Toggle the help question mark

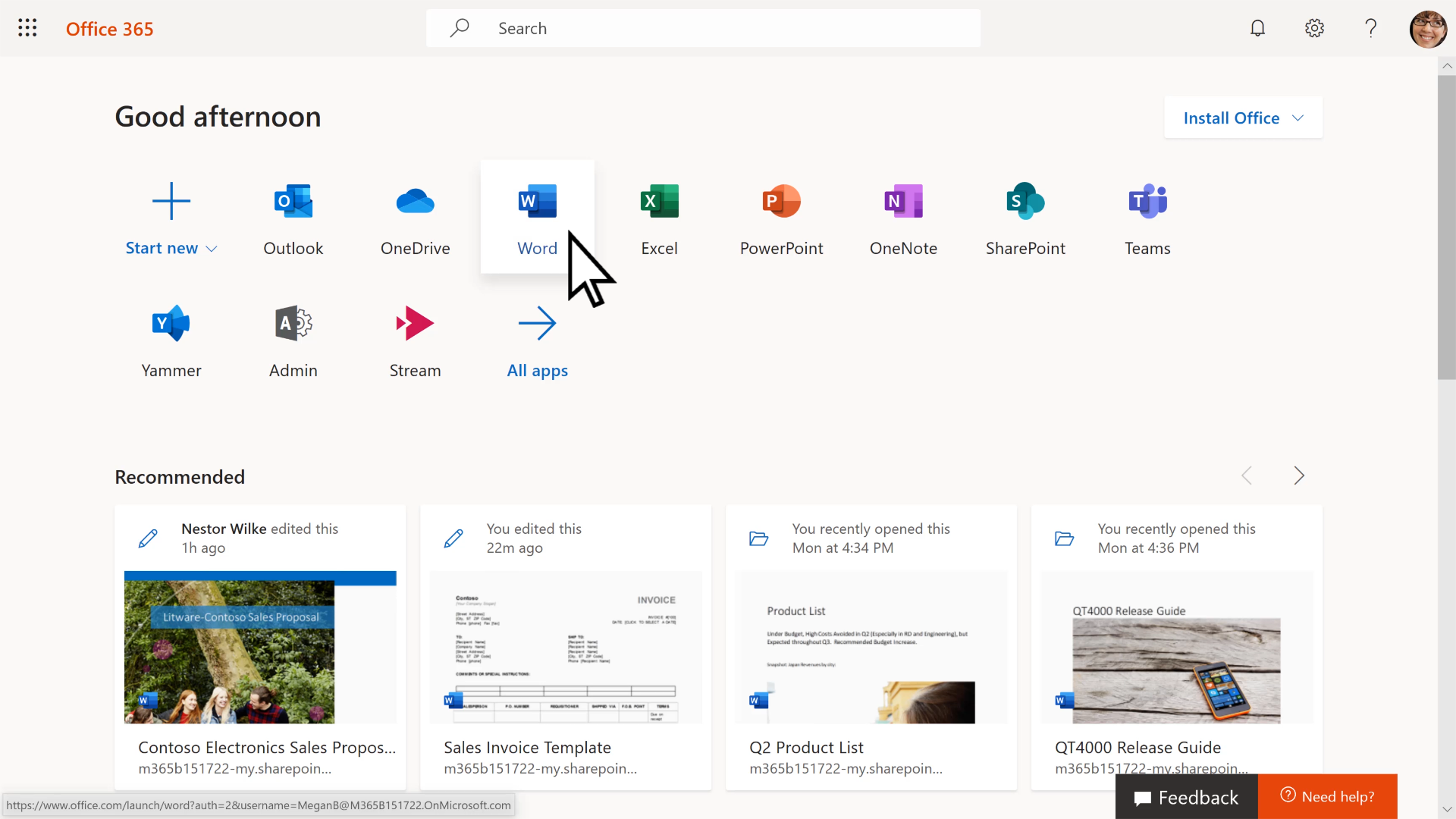pyautogui.click(x=1370, y=27)
